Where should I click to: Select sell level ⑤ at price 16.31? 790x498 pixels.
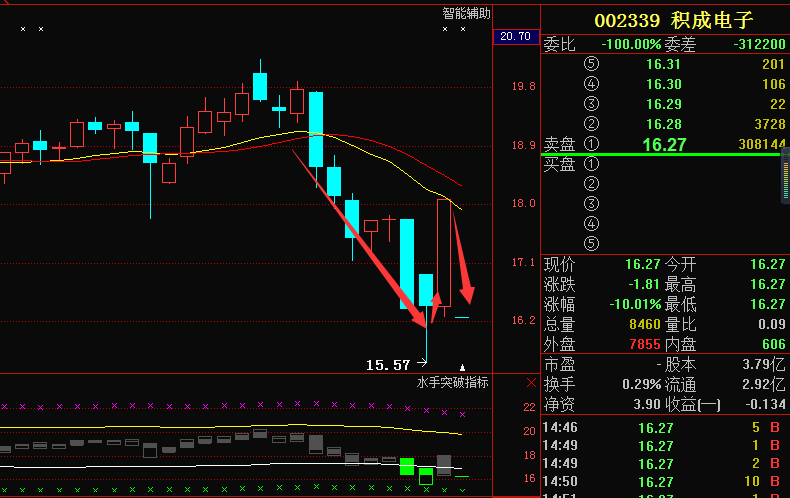click(x=663, y=64)
